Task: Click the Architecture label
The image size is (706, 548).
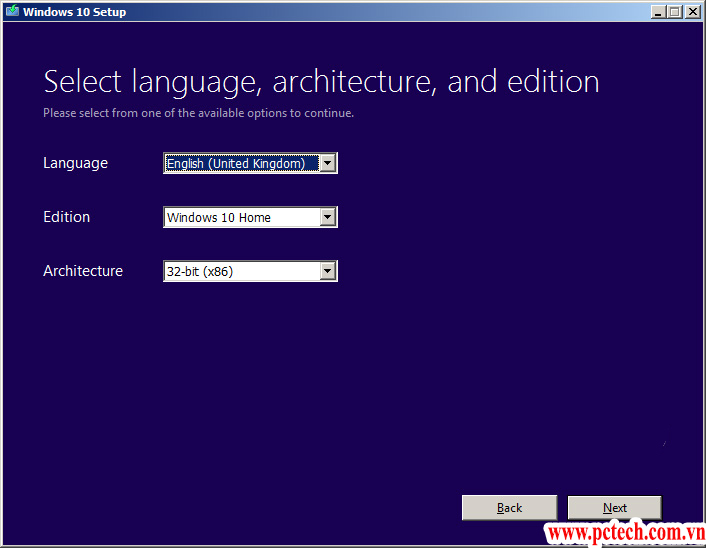Action: pyautogui.click(x=83, y=271)
